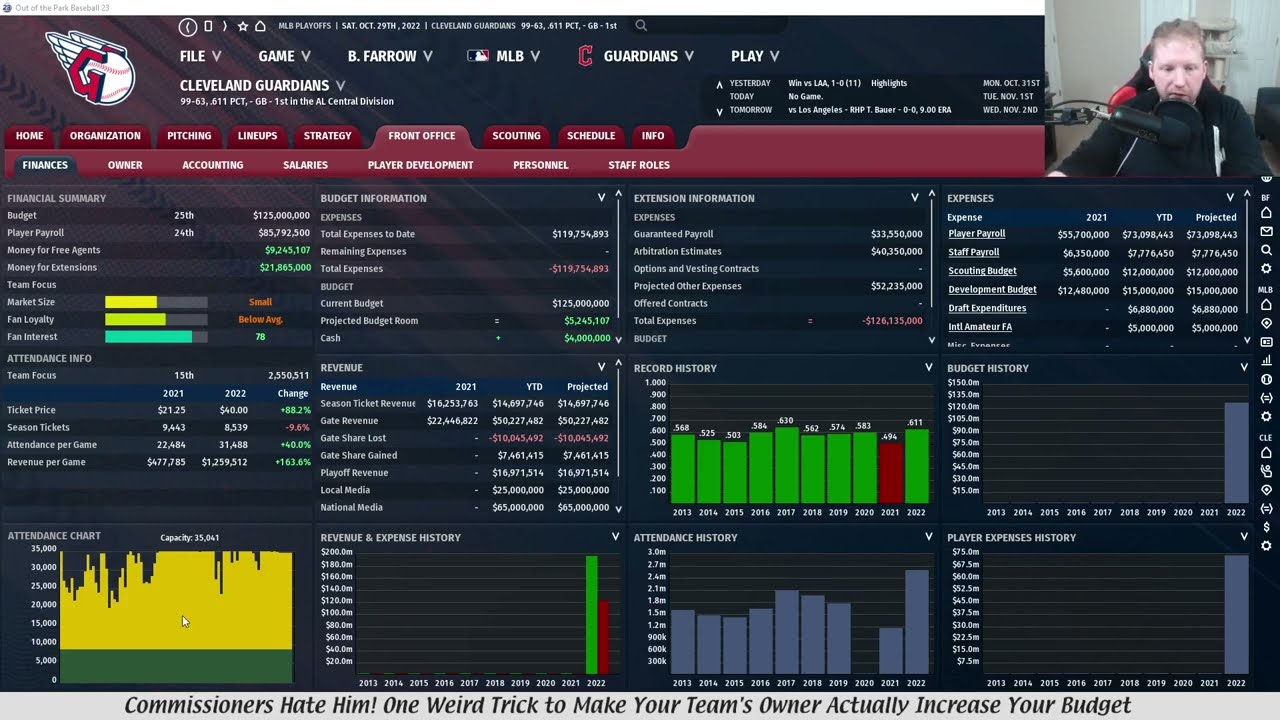Click the 2022 bar in Record History chart
The image size is (1280, 720).
click(x=916, y=466)
